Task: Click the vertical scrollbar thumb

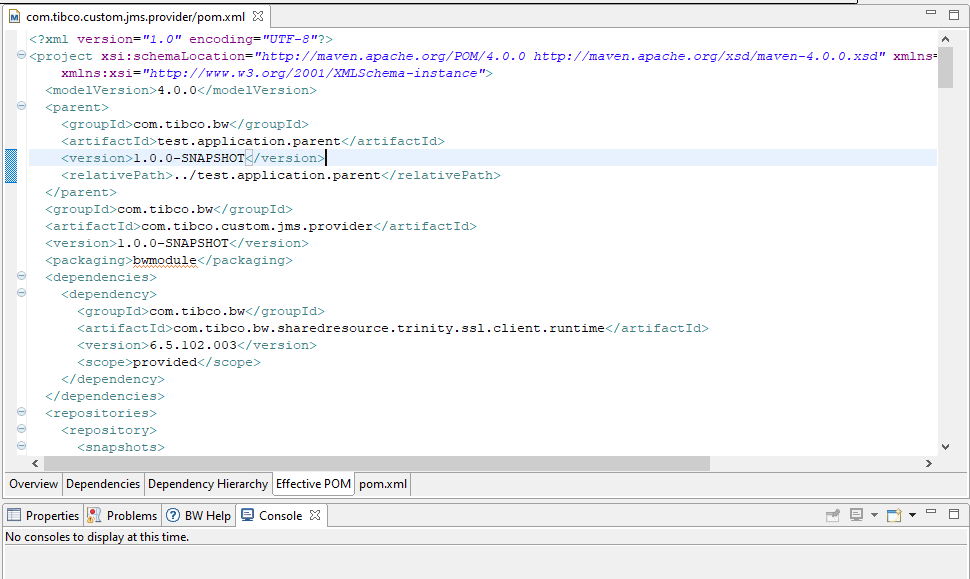Action: point(945,67)
